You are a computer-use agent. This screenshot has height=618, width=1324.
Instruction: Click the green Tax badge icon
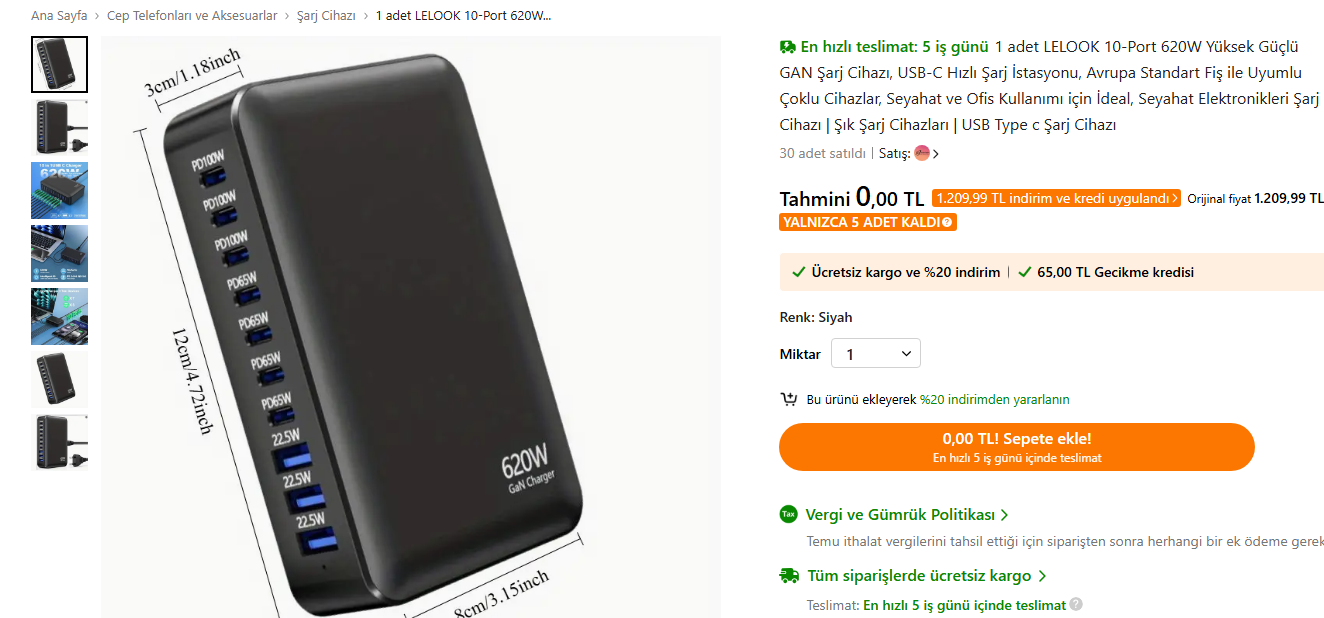pyautogui.click(x=789, y=514)
